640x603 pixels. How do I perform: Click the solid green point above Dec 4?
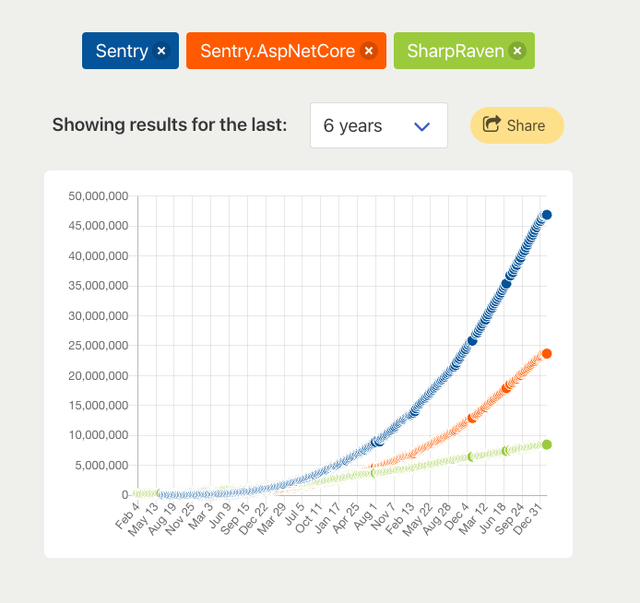pyautogui.click(x=472, y=457)
